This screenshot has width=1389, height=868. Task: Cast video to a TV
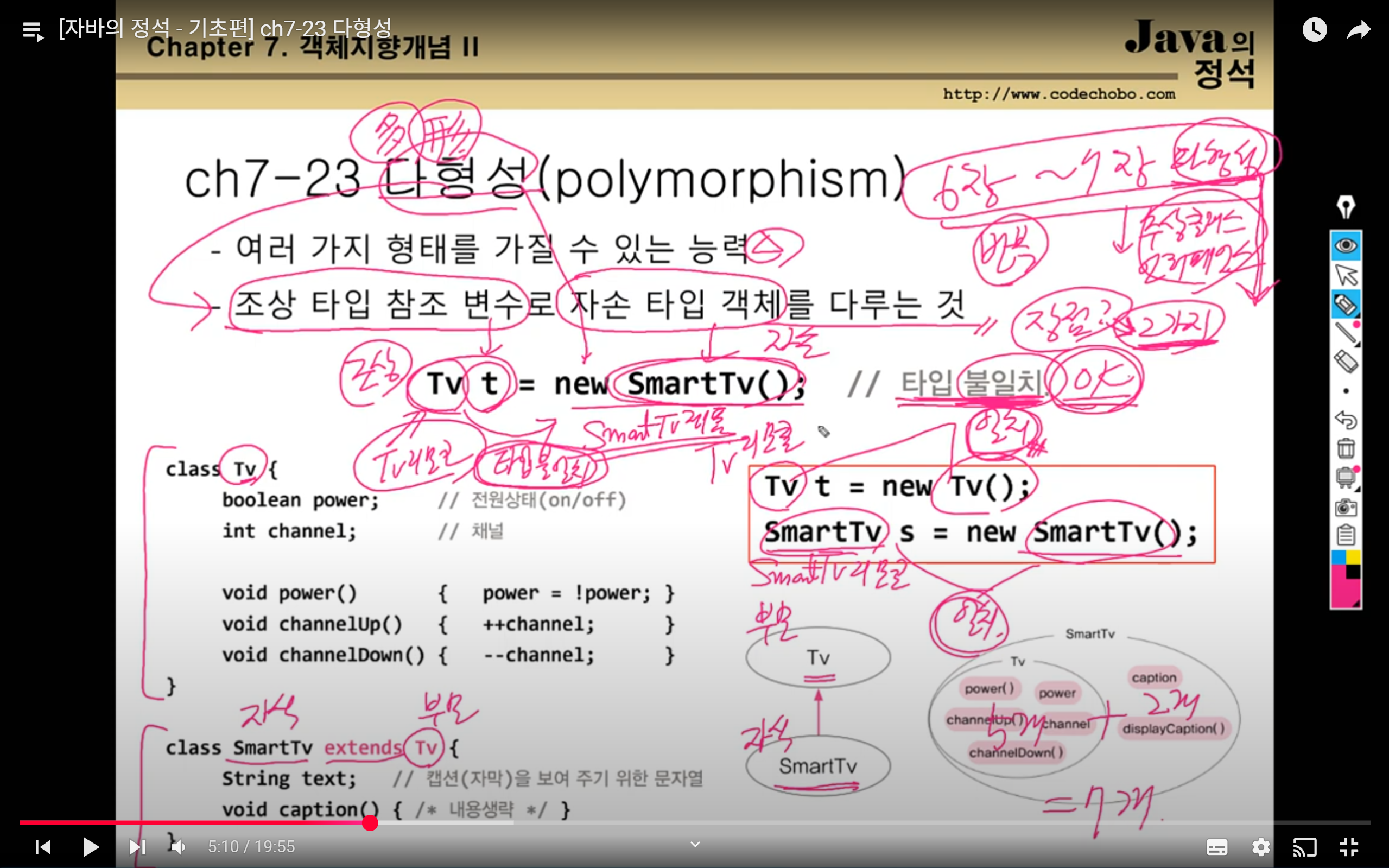click(x=1304, y=847)
